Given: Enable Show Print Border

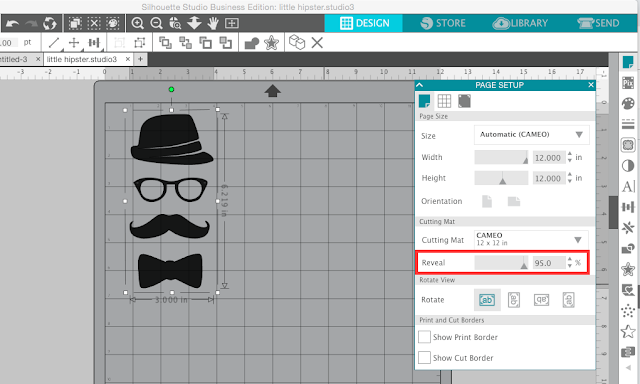Looking at the screenshot, I should pyautogui.click(x=424, y=337).
